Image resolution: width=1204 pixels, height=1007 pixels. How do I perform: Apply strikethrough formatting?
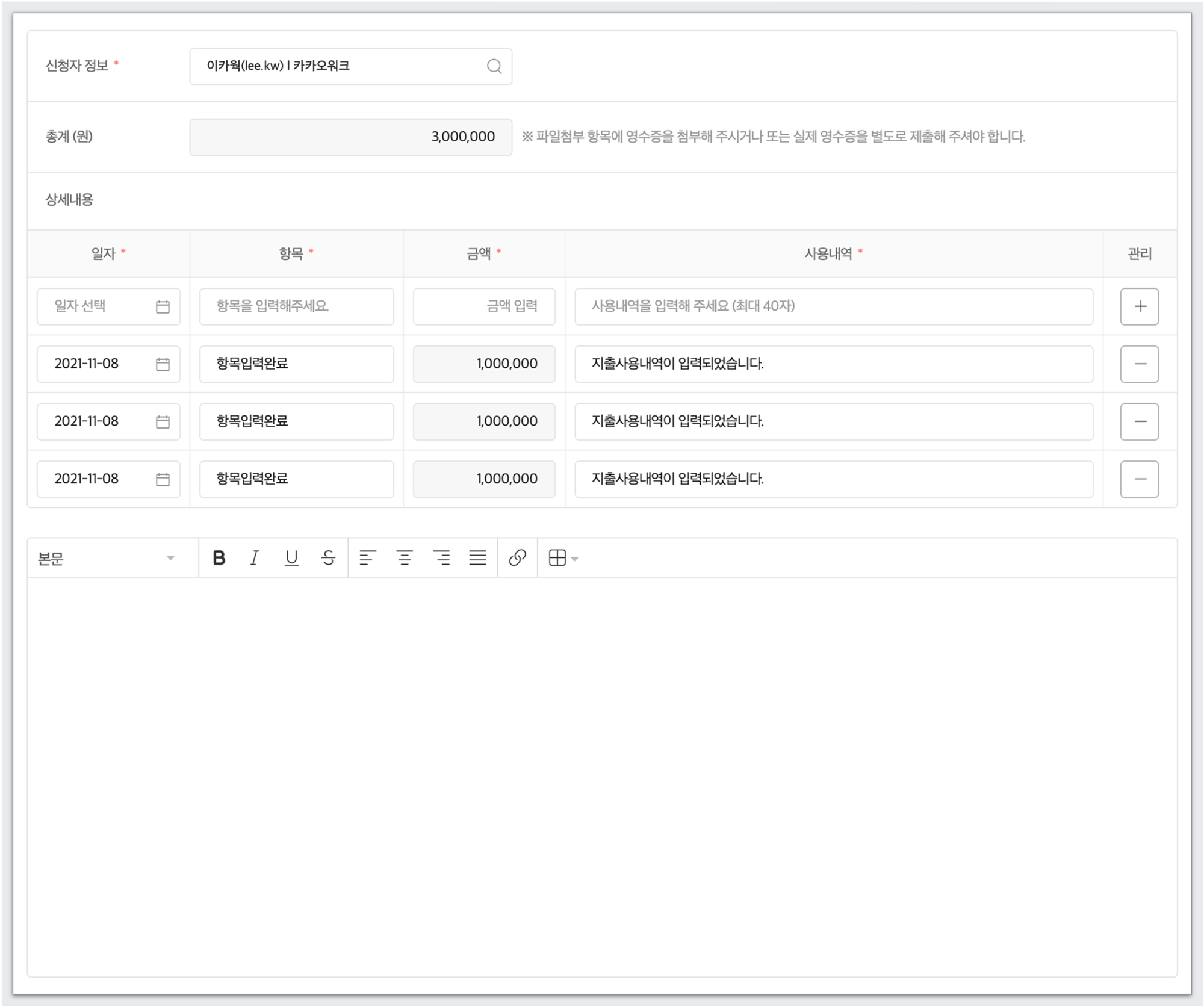(328, 558)
